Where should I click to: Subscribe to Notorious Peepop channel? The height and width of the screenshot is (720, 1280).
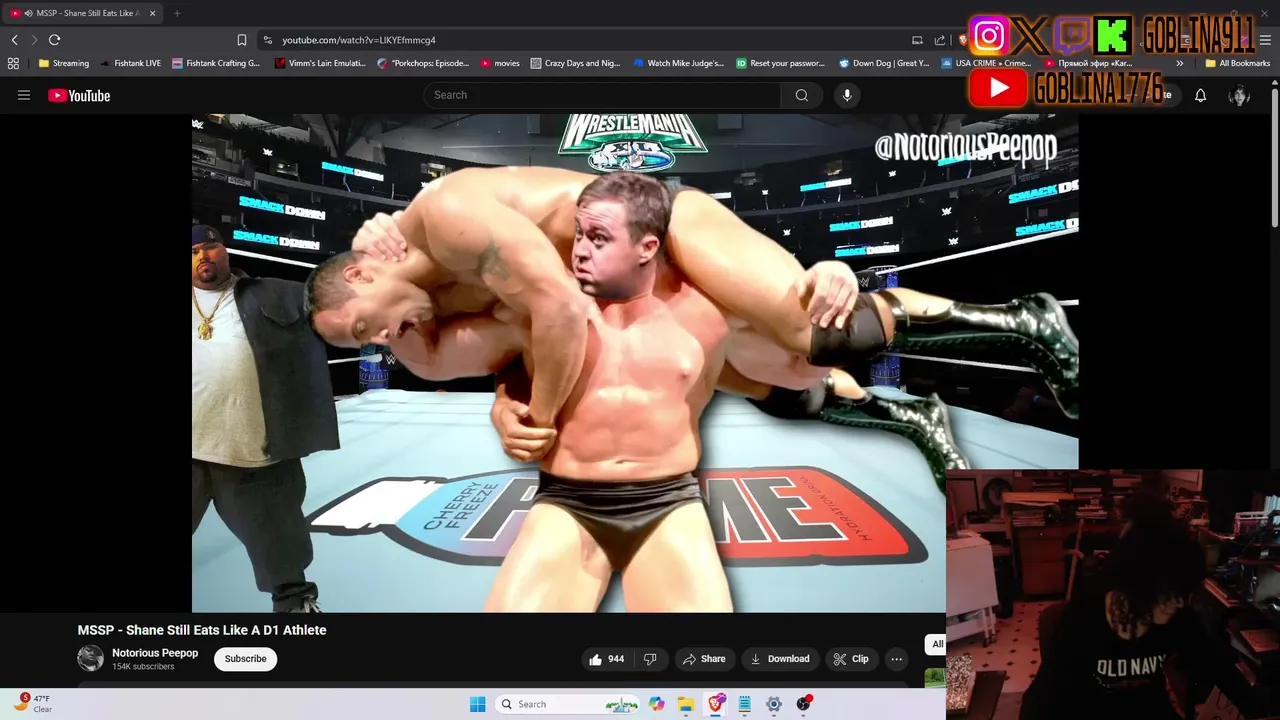pos(245,659)
